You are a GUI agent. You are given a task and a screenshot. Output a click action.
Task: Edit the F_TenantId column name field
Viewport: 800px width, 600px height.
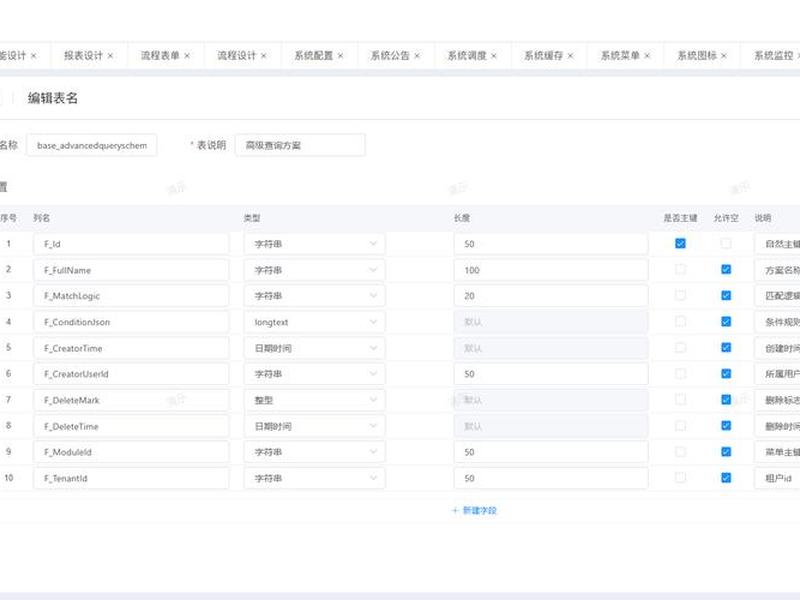[131, 478]
